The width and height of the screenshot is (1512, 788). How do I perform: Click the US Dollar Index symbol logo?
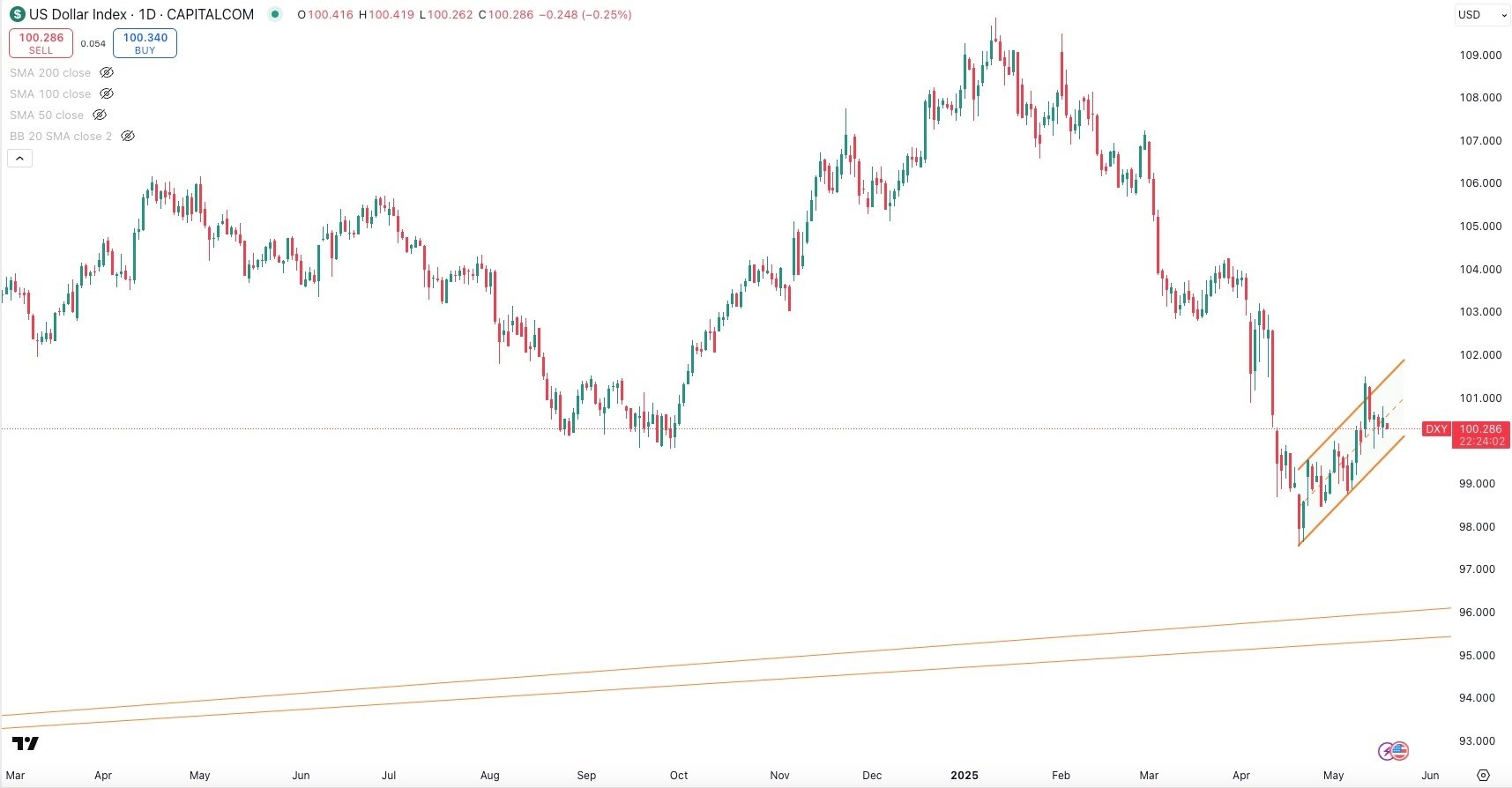(17, 14)
